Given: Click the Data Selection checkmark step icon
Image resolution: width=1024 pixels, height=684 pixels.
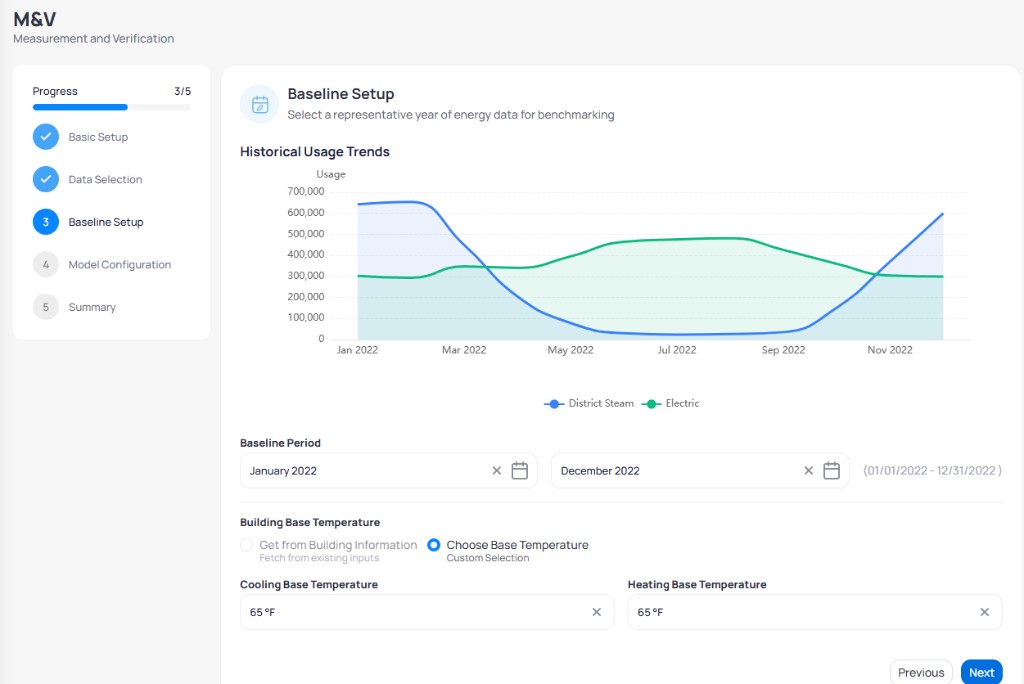Looking at the screenshot, I should 46,180.
